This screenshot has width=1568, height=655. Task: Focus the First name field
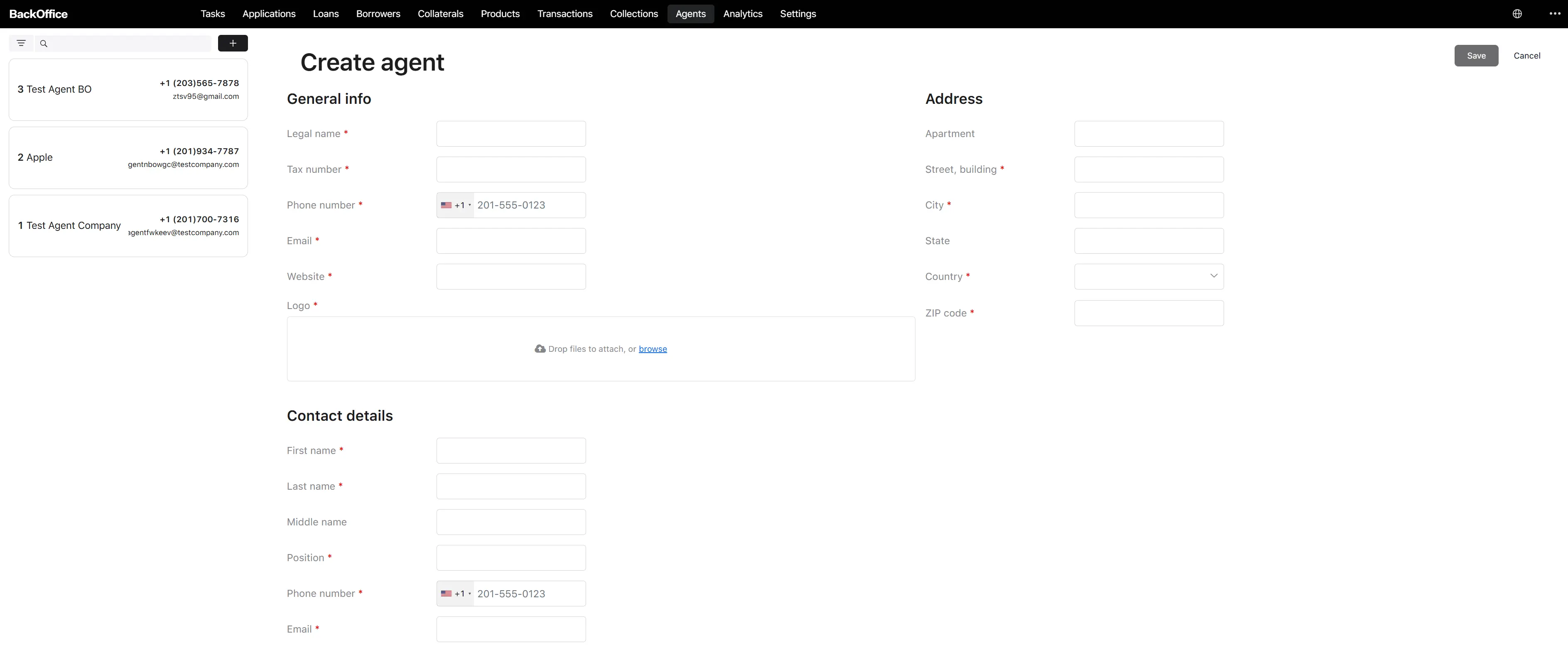click(x=511, y=451)
